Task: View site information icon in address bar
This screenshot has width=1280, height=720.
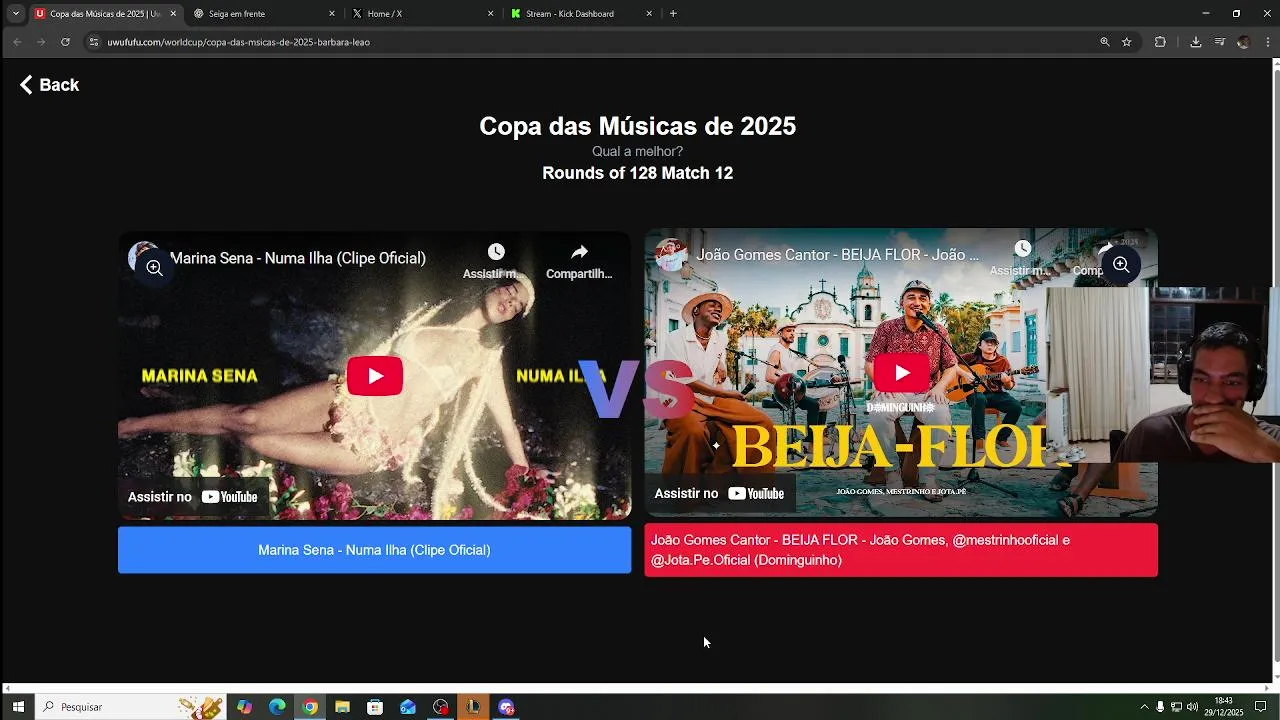Action: pos(94,42)
